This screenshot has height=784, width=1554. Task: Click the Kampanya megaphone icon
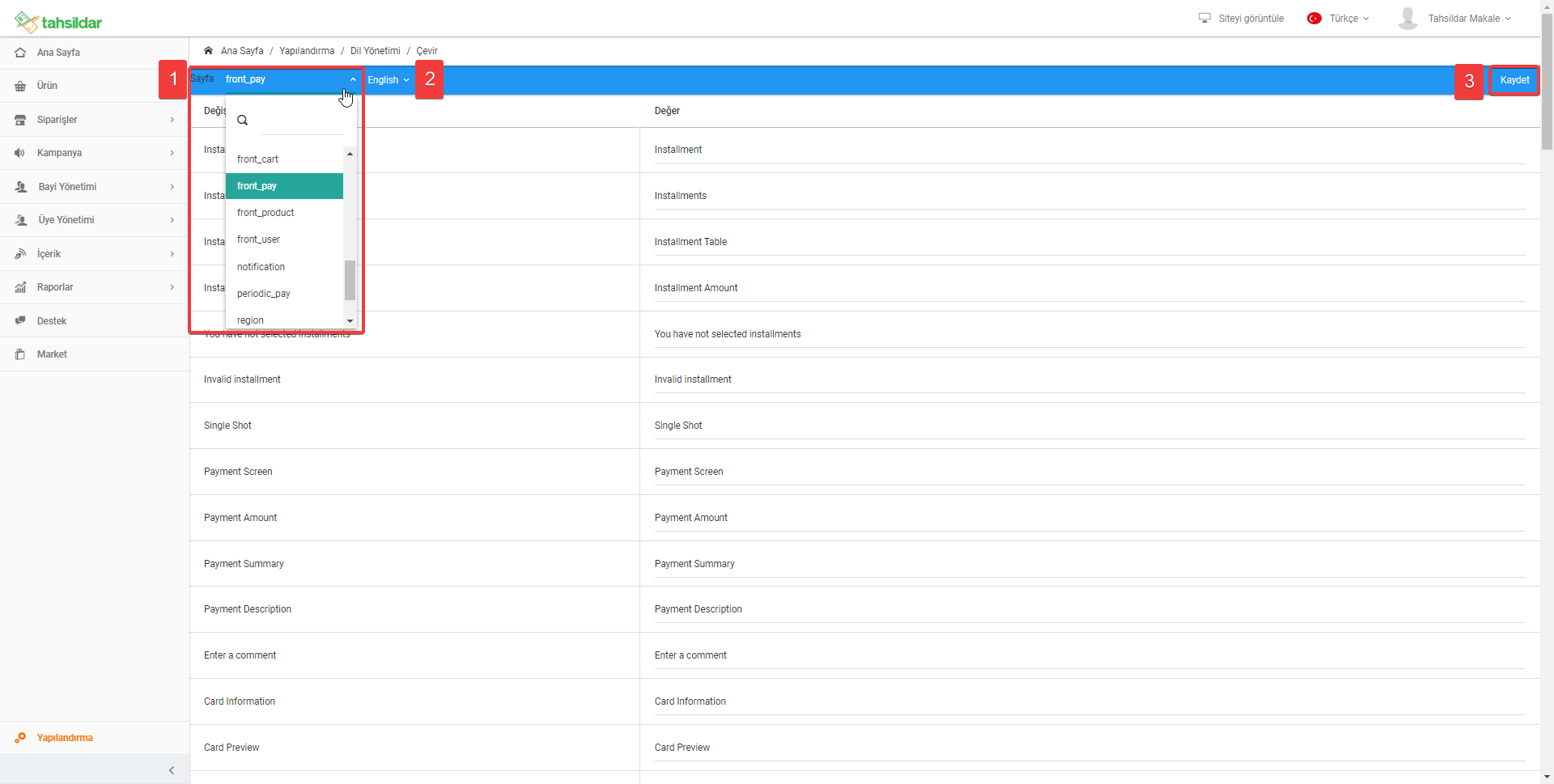[x=20, y=153]
